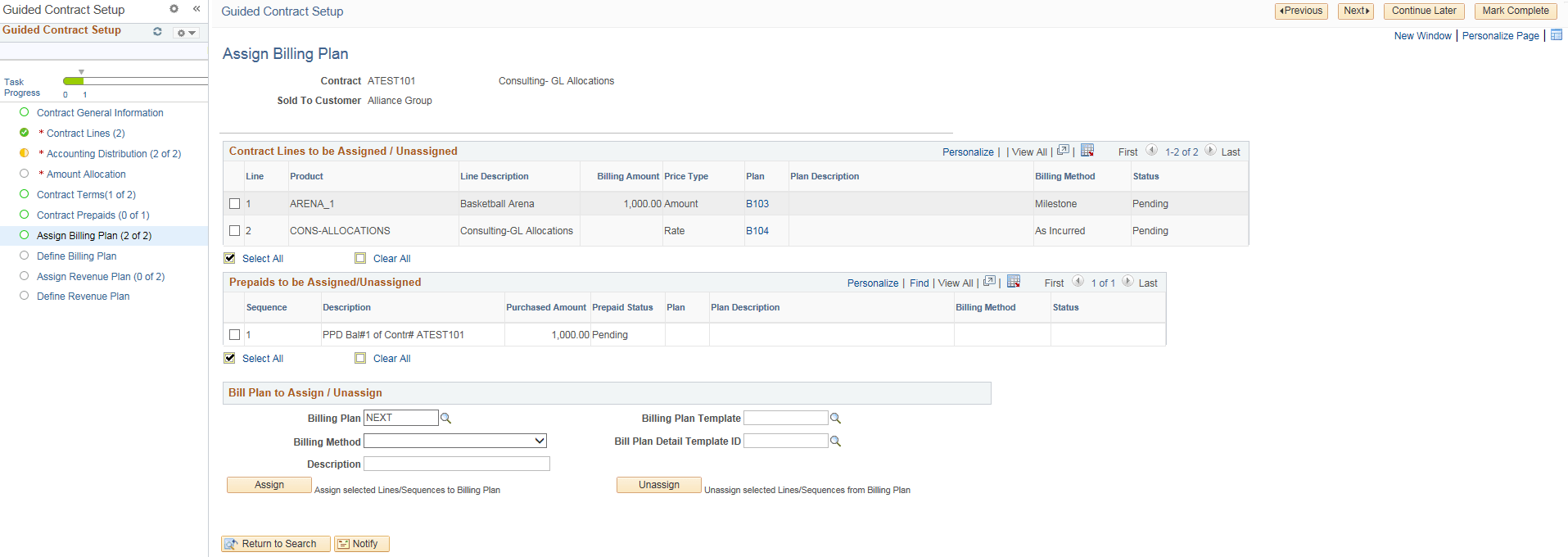Open the Contract Lines (2) step
The image size is (1568, 557).
coord(85,134)
